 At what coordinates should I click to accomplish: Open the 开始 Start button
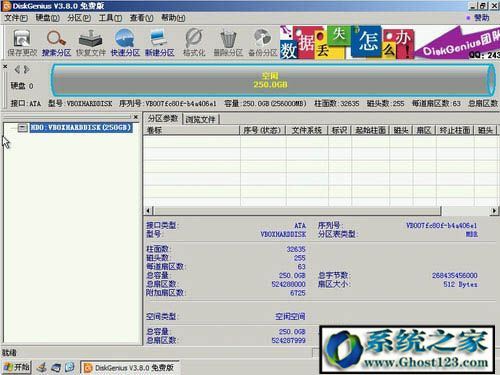[x=17, y=367]
